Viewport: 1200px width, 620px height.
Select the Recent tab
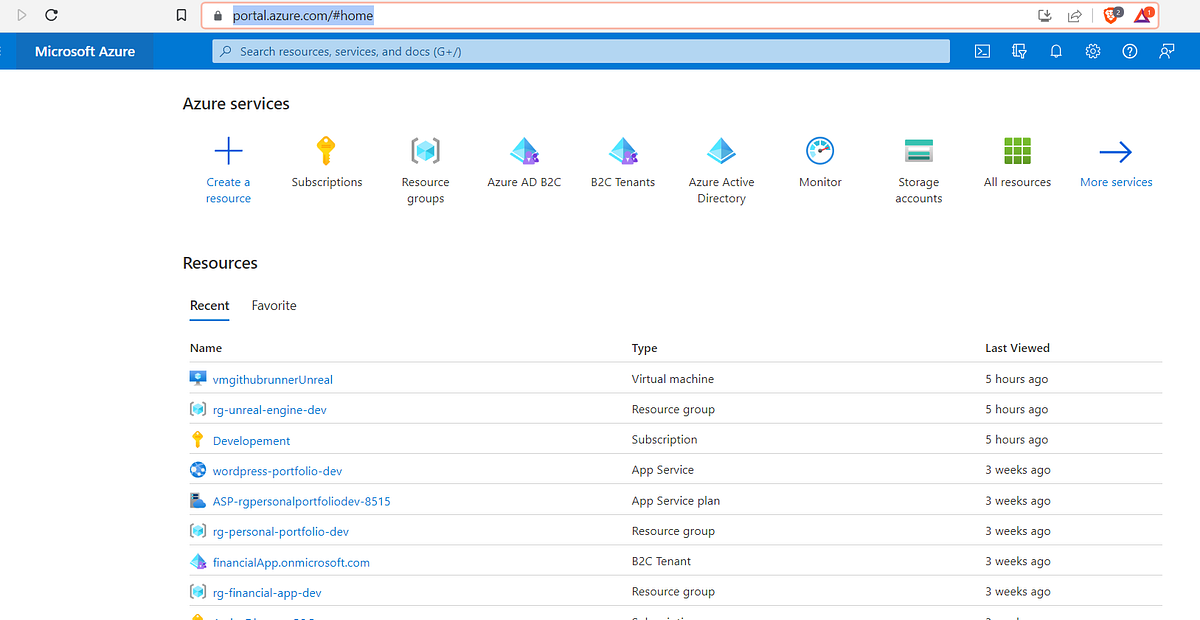click(x=209, y=306)
